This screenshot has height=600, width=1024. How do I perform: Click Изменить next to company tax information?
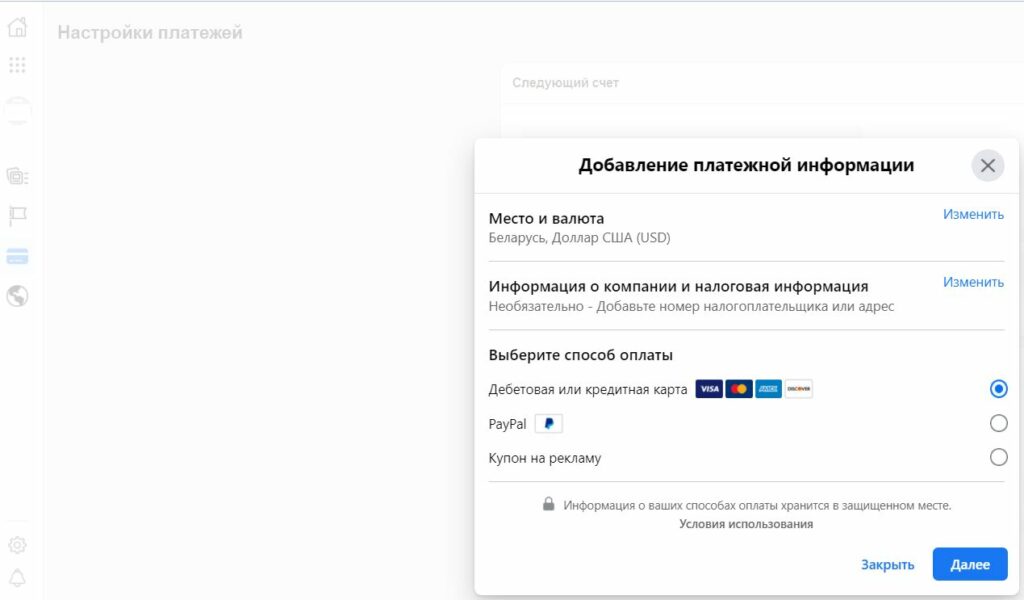(x=973, y=282)
